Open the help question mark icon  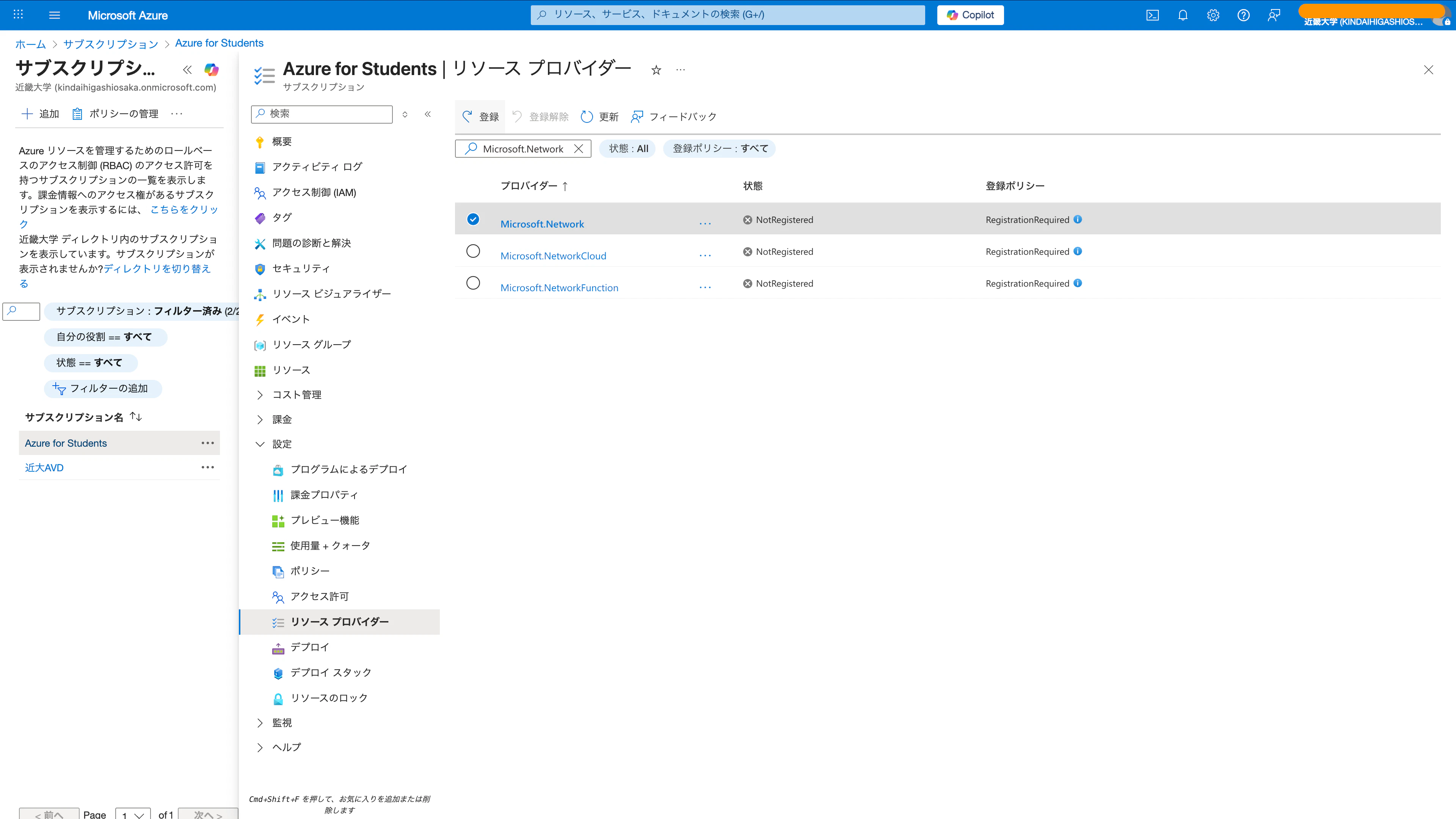pos(1244,15)
